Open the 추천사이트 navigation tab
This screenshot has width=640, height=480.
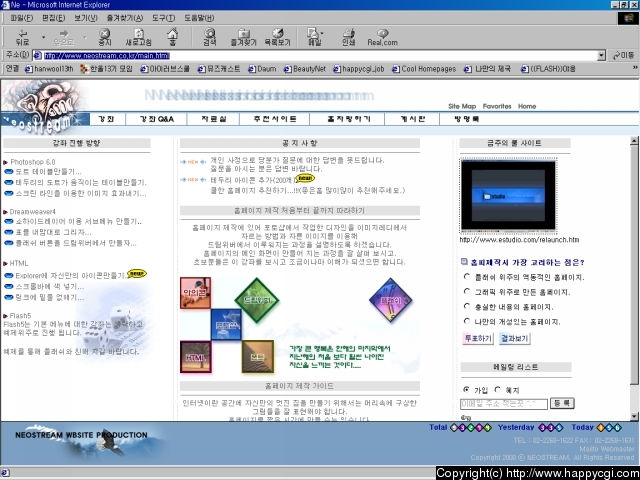275,119
